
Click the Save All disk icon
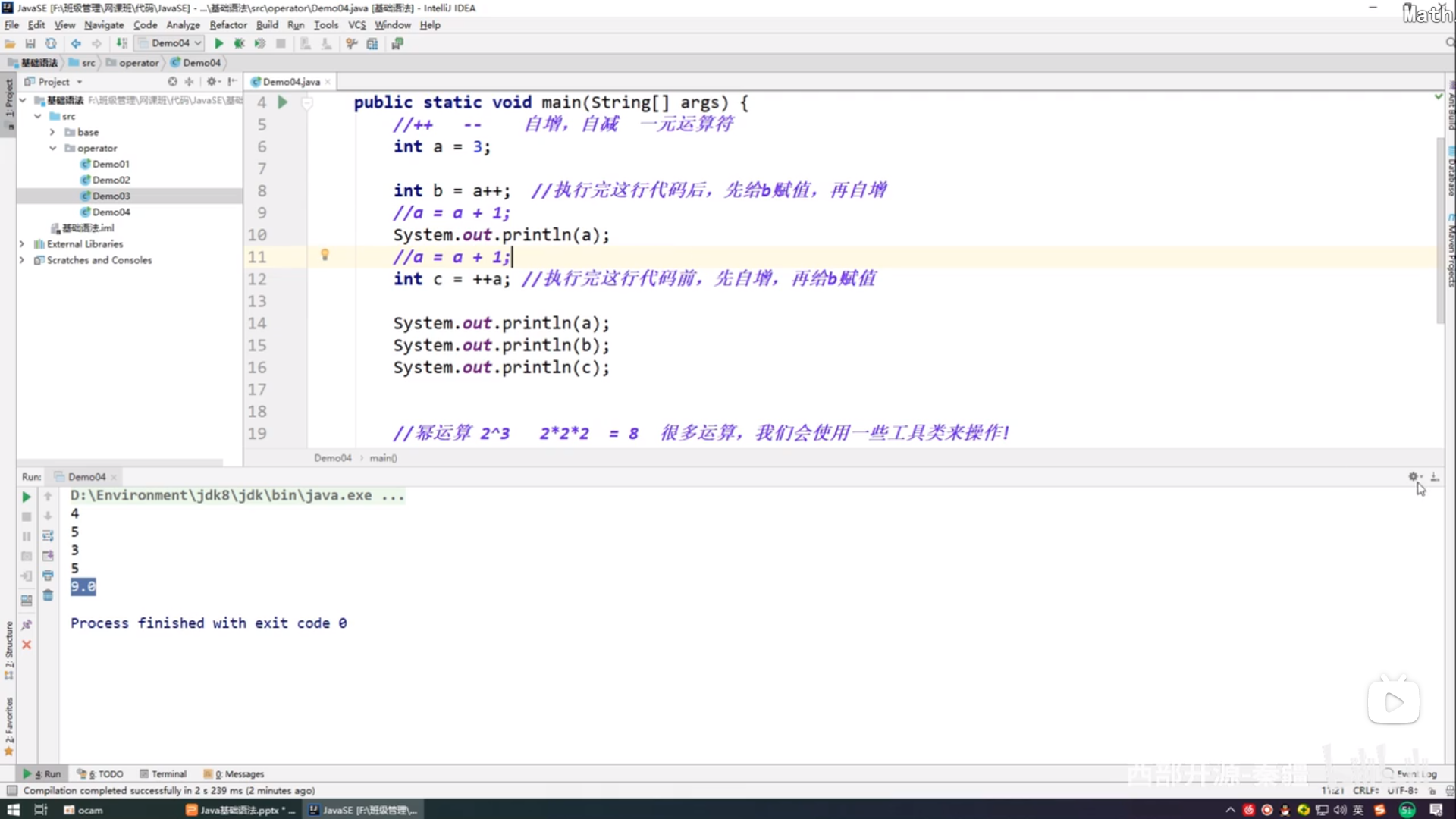click(30, 44)
